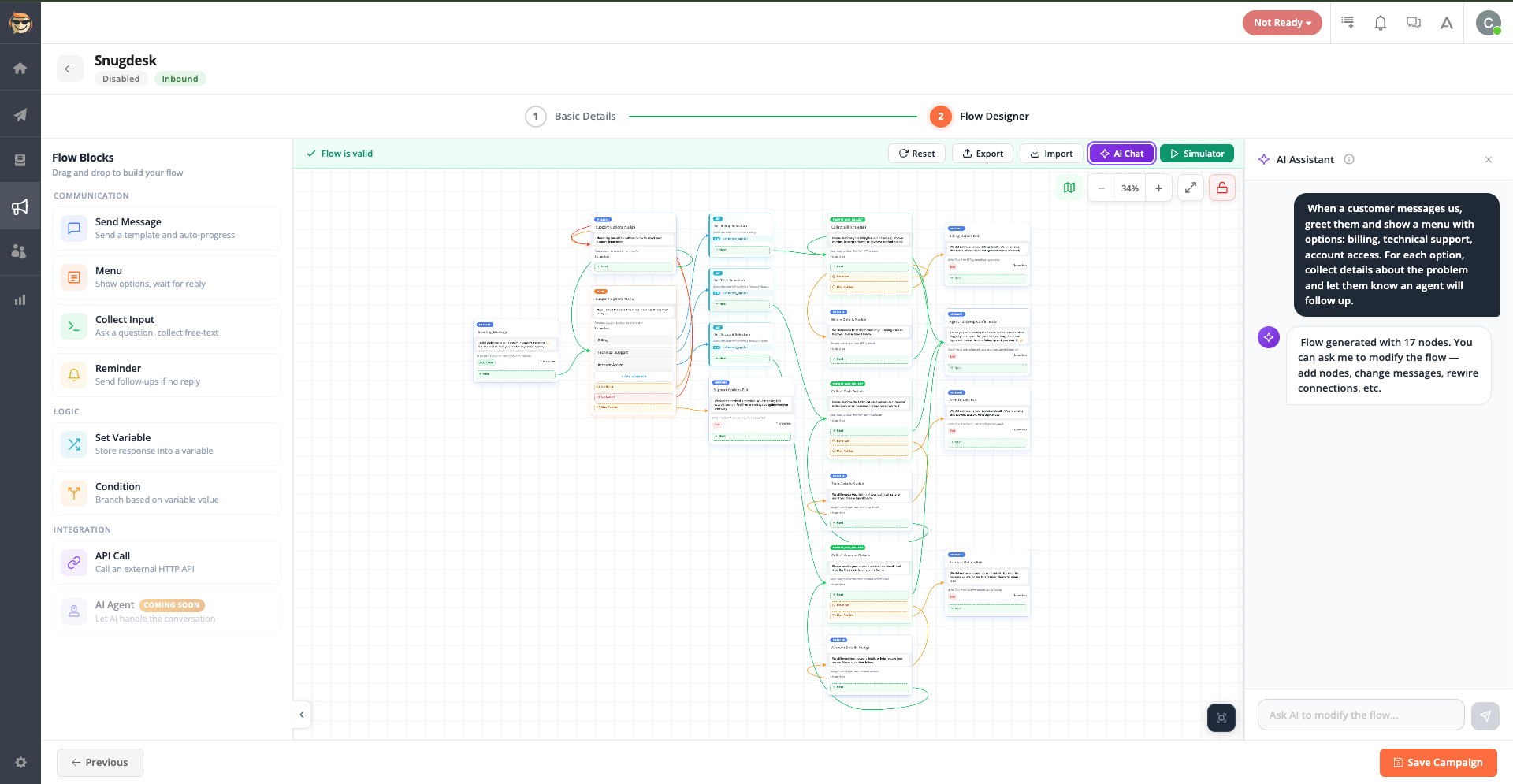Select the API Call block
The width and height of the screenshot is (1513, 784).
(x=166, y=563)
